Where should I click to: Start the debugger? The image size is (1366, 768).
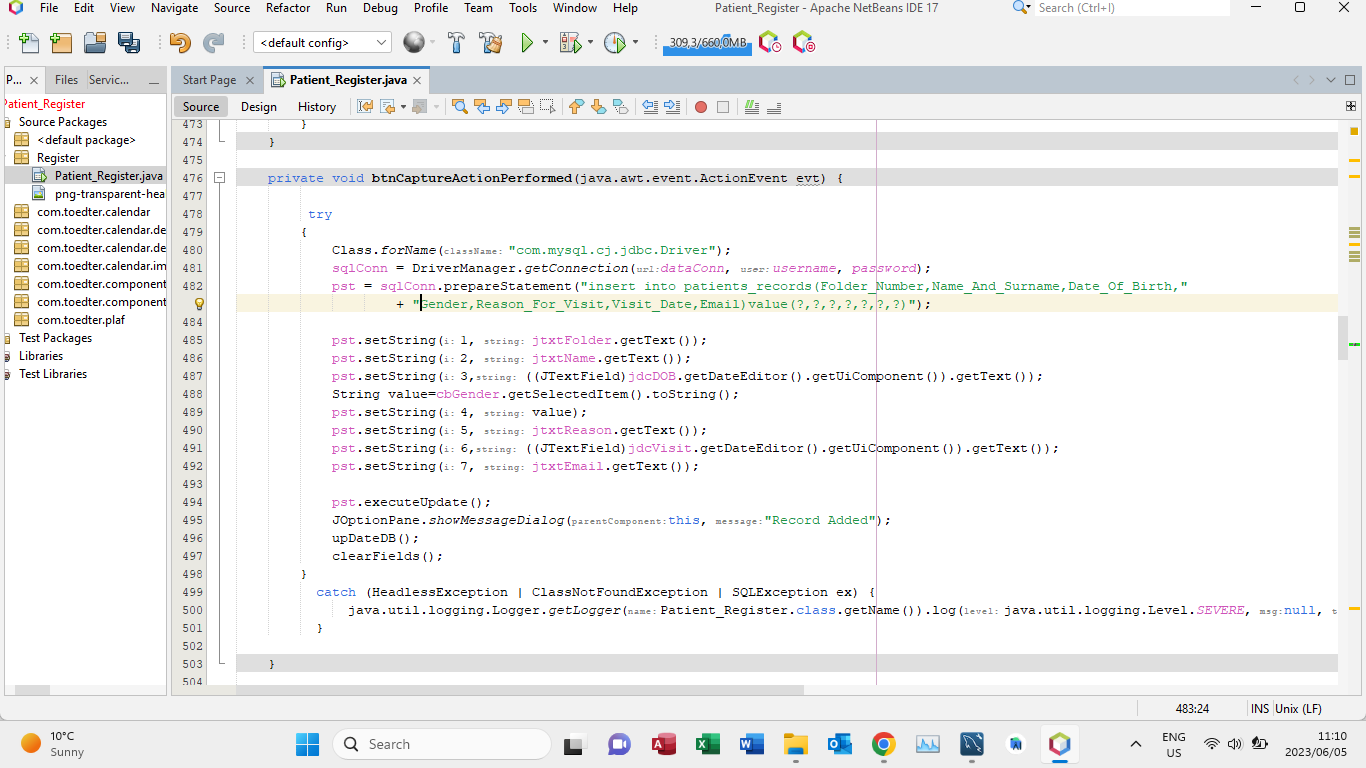(x=571, y=42)
